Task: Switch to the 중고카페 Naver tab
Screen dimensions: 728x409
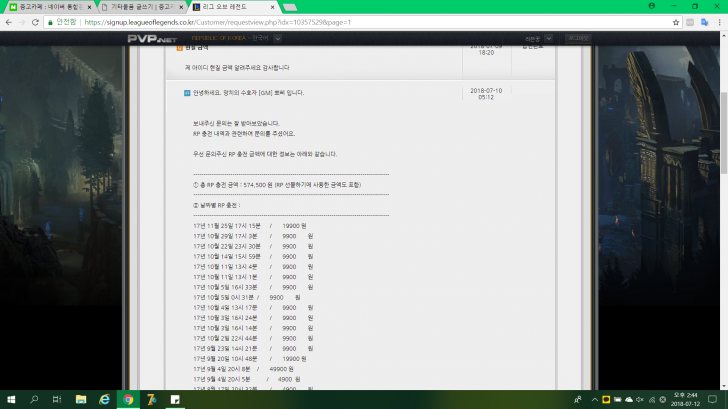Action: (47, 6)
